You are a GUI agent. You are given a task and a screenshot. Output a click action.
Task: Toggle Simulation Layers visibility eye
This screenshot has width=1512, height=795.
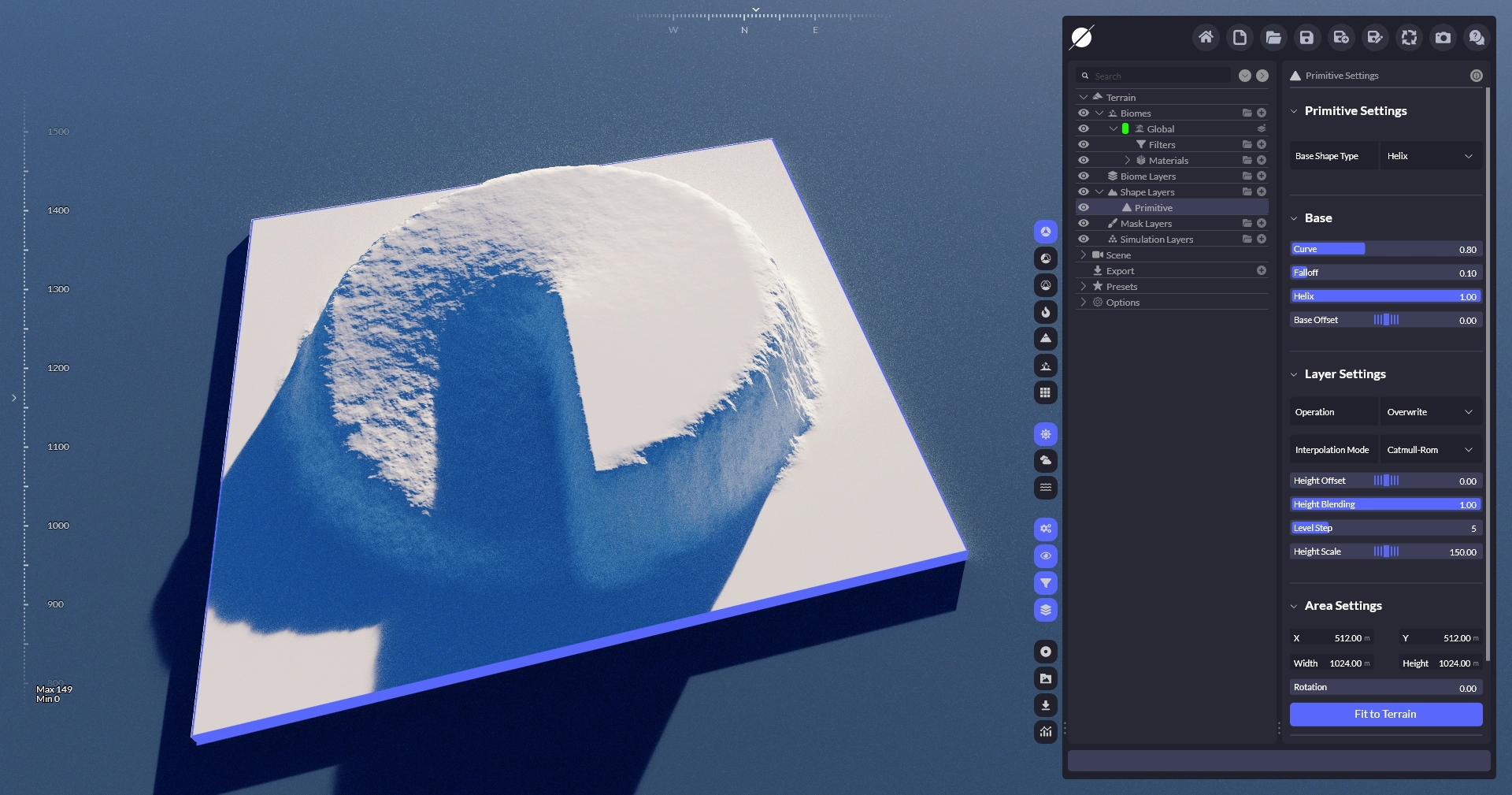tap(1084, 239)
